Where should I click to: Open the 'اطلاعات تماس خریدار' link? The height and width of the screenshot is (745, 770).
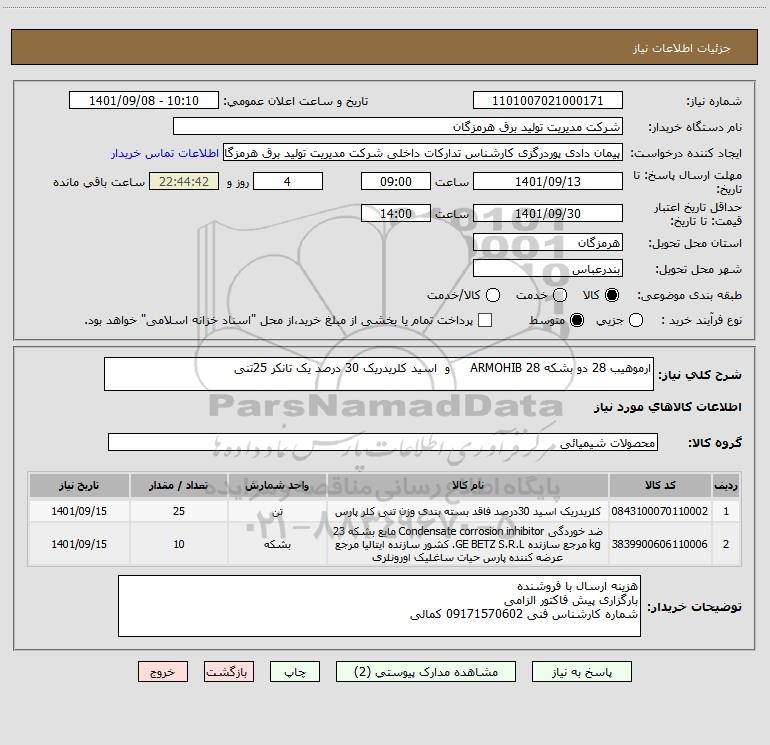(165, 153)
